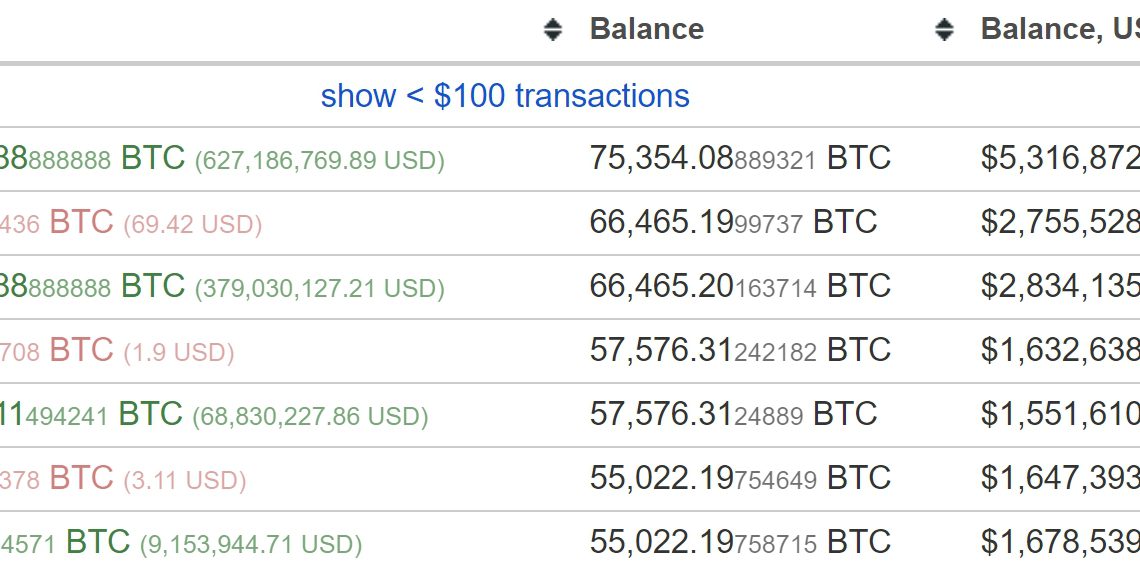Click the Balance, USD column header
Screen dimensions: 1140x571
(x=1059, y=29)
